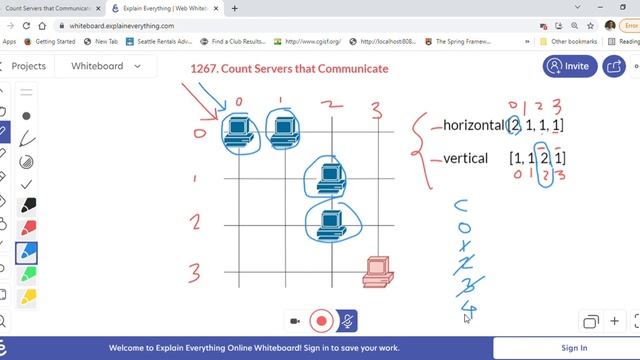
Task: Open browser zoom magnifier in address bar
Action: (574, 26)
